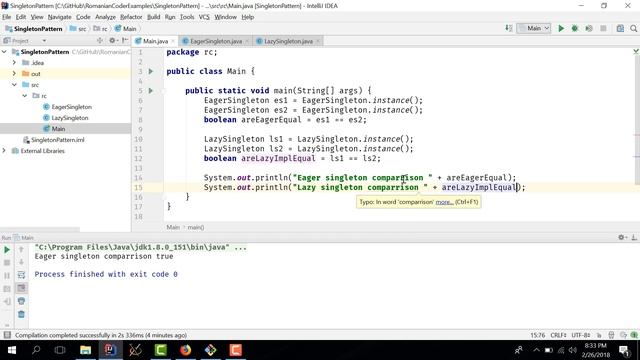Run Main with coverage icon
640x360 pixels.
(x=589, y=29)
